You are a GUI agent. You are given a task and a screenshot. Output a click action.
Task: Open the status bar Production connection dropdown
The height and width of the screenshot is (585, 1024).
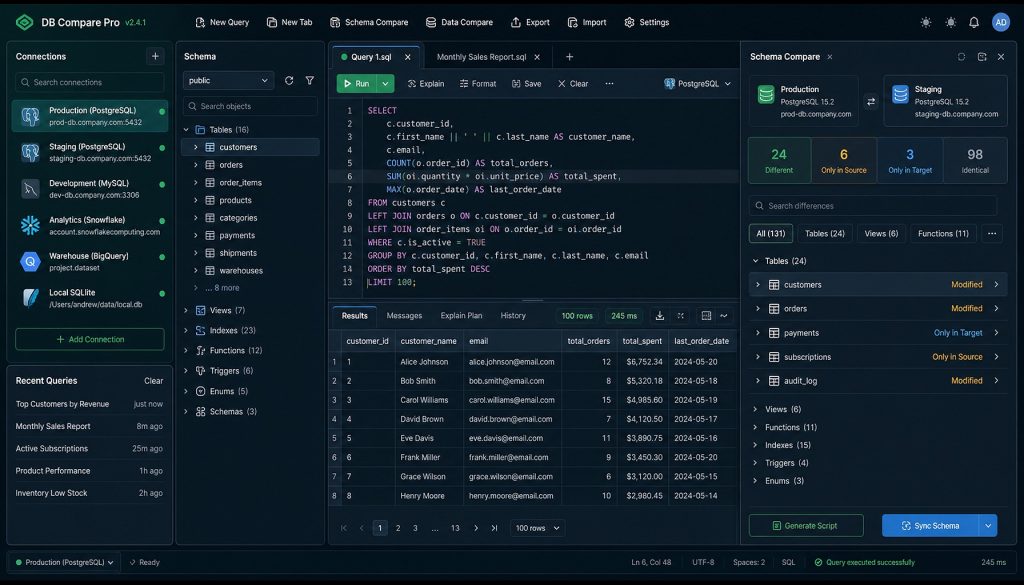(64, 562)
